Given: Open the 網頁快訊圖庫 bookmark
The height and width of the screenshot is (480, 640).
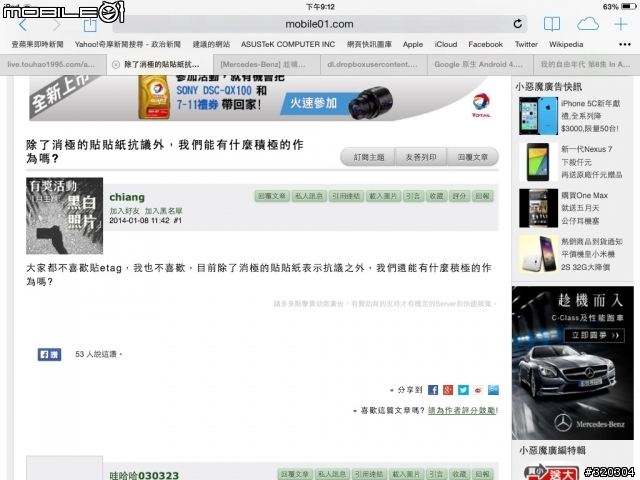Looking at the screenshot, I should (x=369, y=44).
